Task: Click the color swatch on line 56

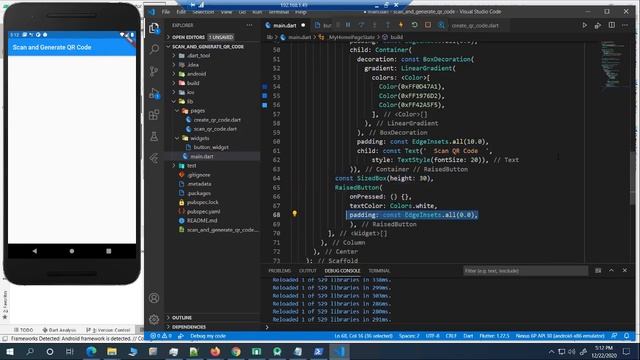Action: coord(264,105)
